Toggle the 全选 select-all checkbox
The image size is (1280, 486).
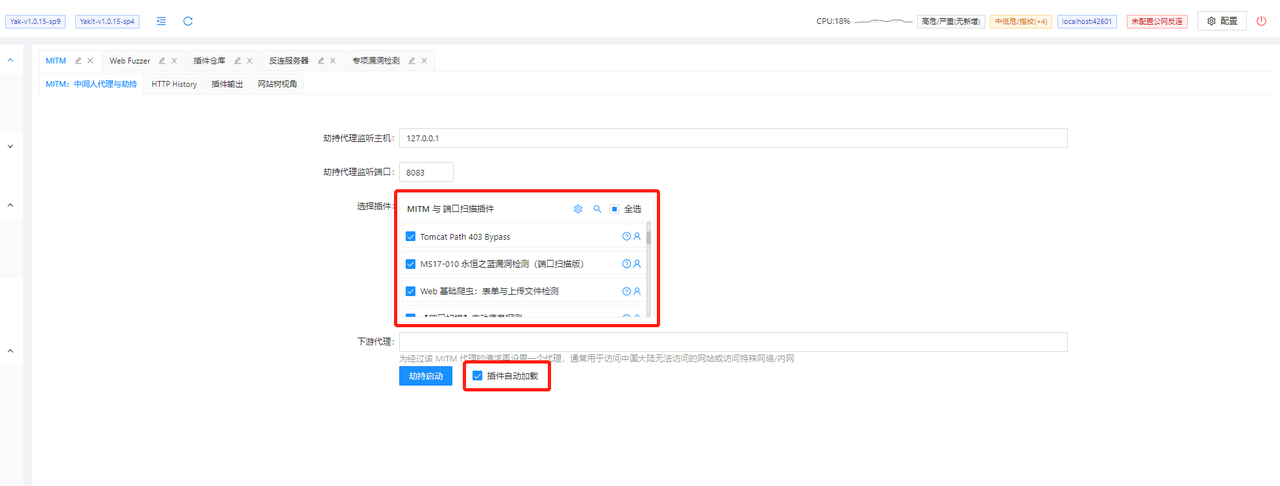click(x=615, y=209)
